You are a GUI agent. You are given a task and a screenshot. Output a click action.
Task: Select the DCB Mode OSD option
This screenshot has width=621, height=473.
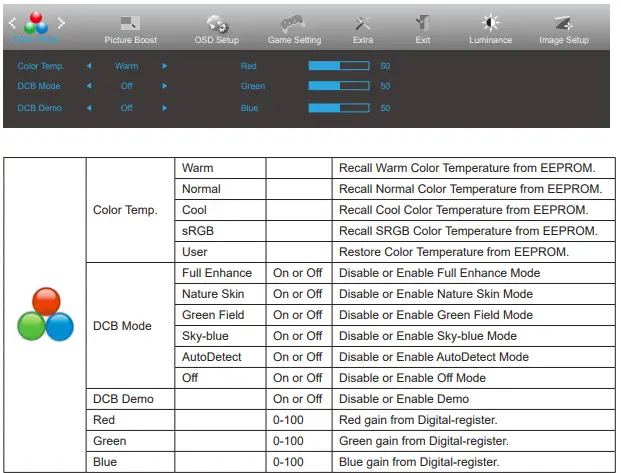(x=39, y=86)
